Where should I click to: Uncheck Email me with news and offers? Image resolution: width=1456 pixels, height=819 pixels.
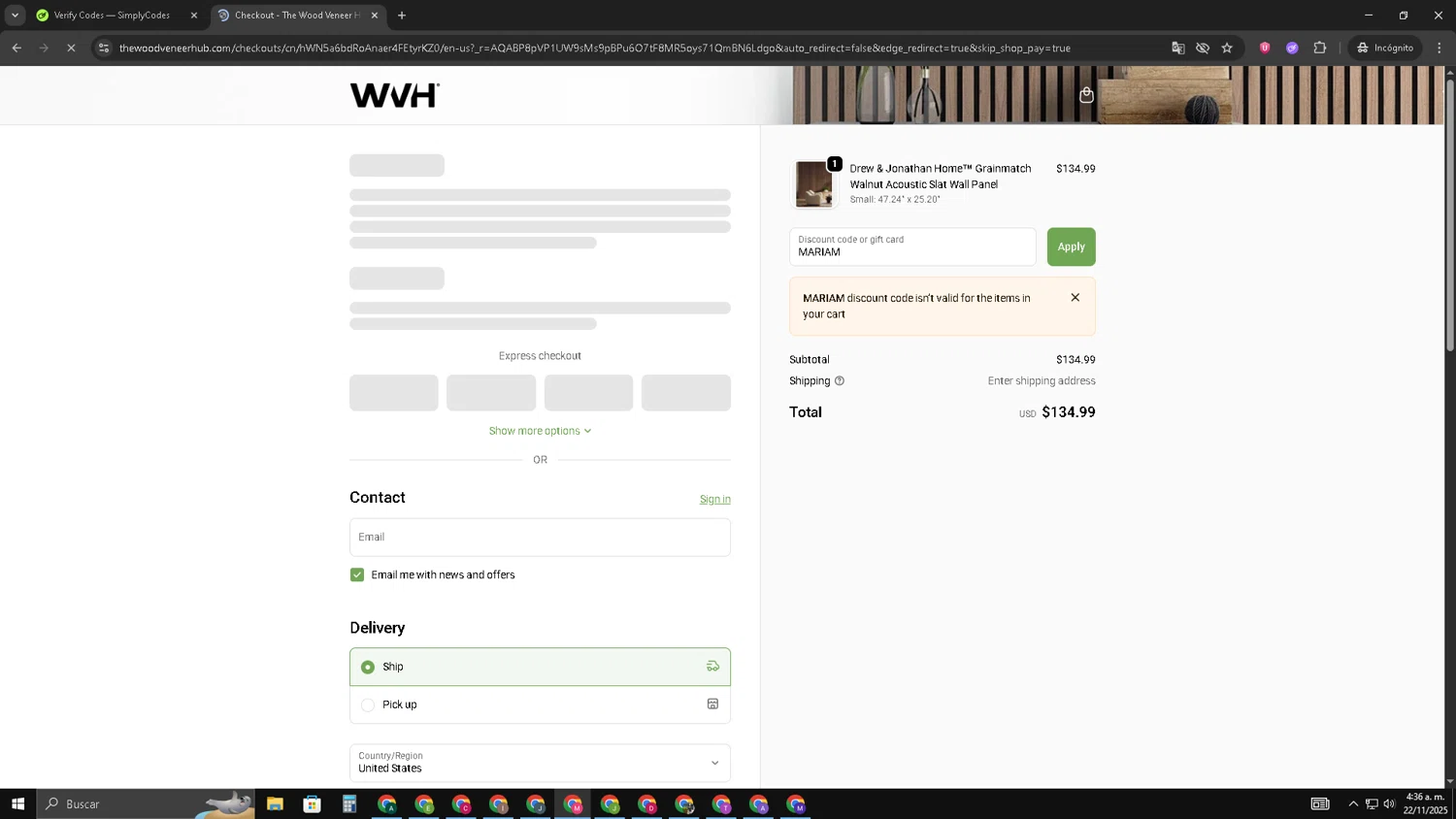357,574
